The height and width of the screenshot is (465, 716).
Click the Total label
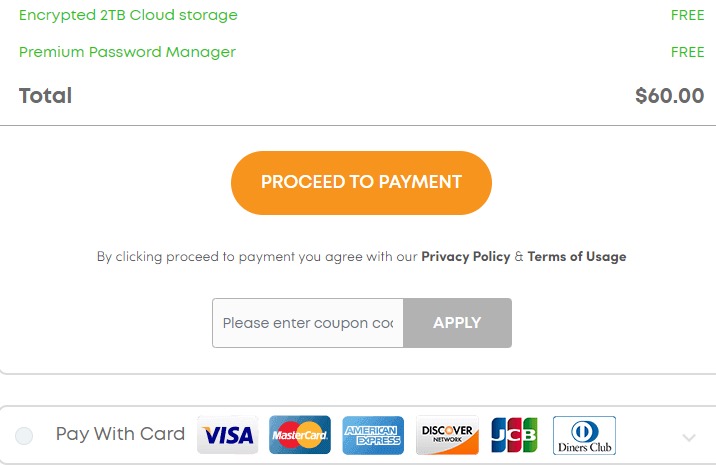(x=45, y=96)
